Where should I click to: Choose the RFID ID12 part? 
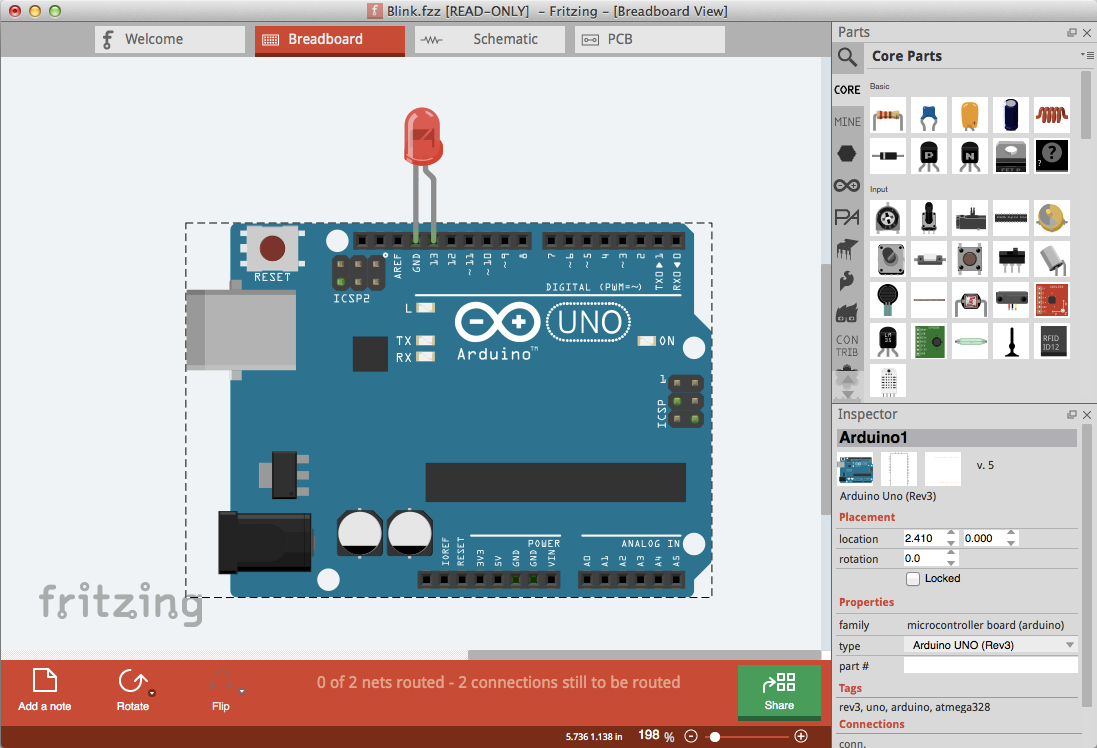[x=1051, y=341]
